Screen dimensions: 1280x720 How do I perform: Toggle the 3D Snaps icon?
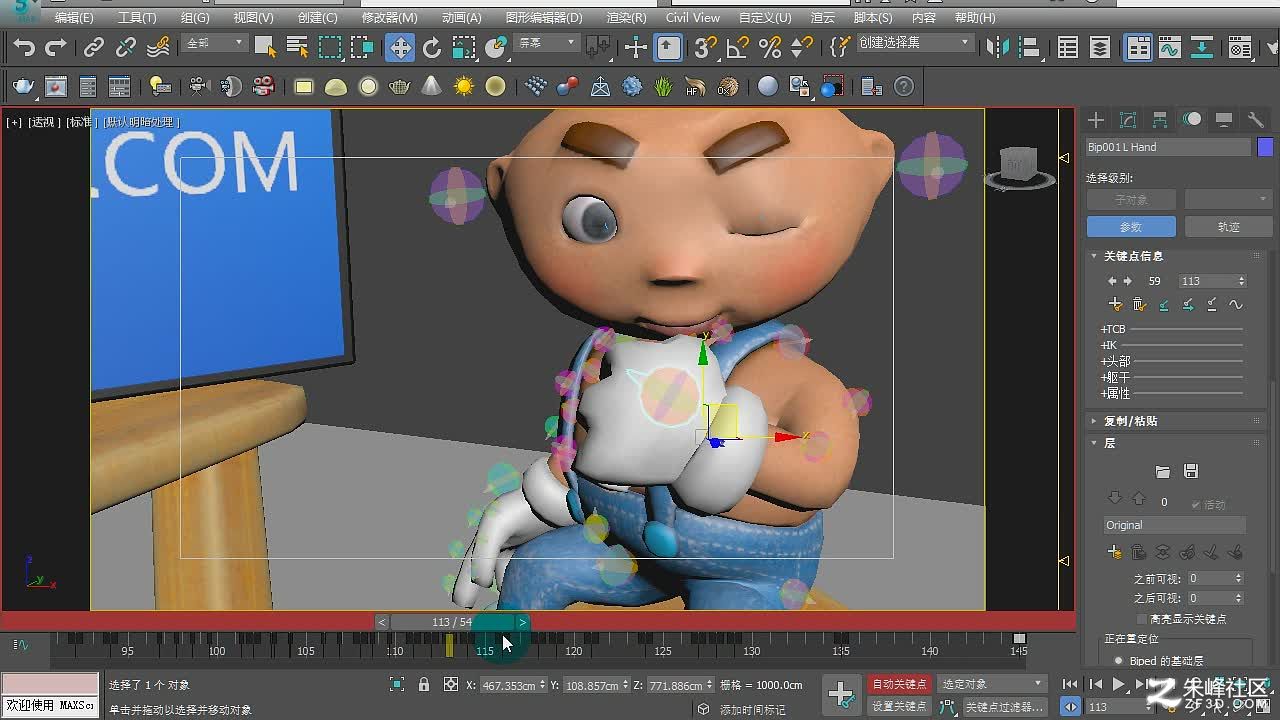tap(706, 47)
